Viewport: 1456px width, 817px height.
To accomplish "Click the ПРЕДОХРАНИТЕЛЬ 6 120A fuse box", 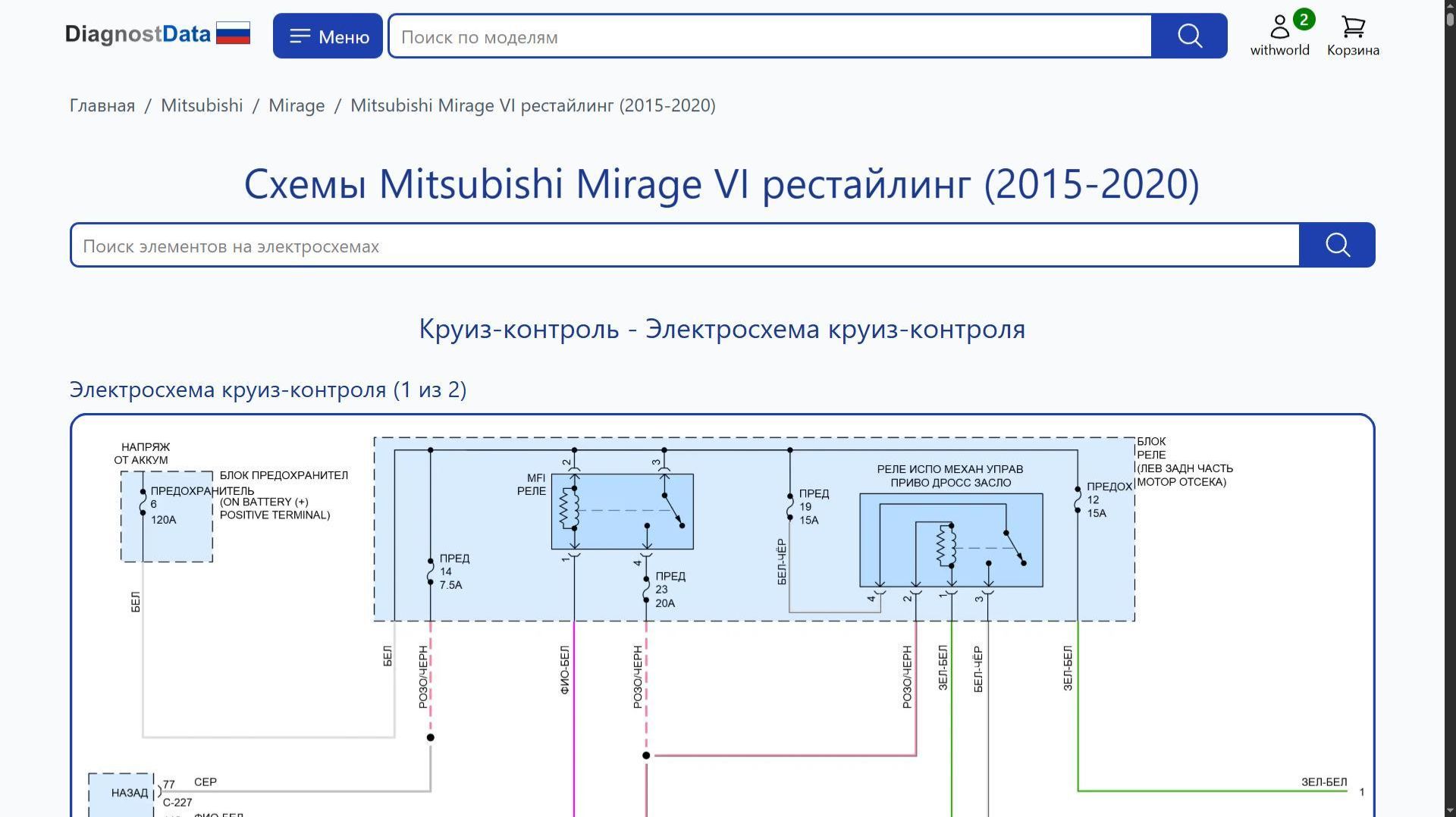I will pos(167,516).
